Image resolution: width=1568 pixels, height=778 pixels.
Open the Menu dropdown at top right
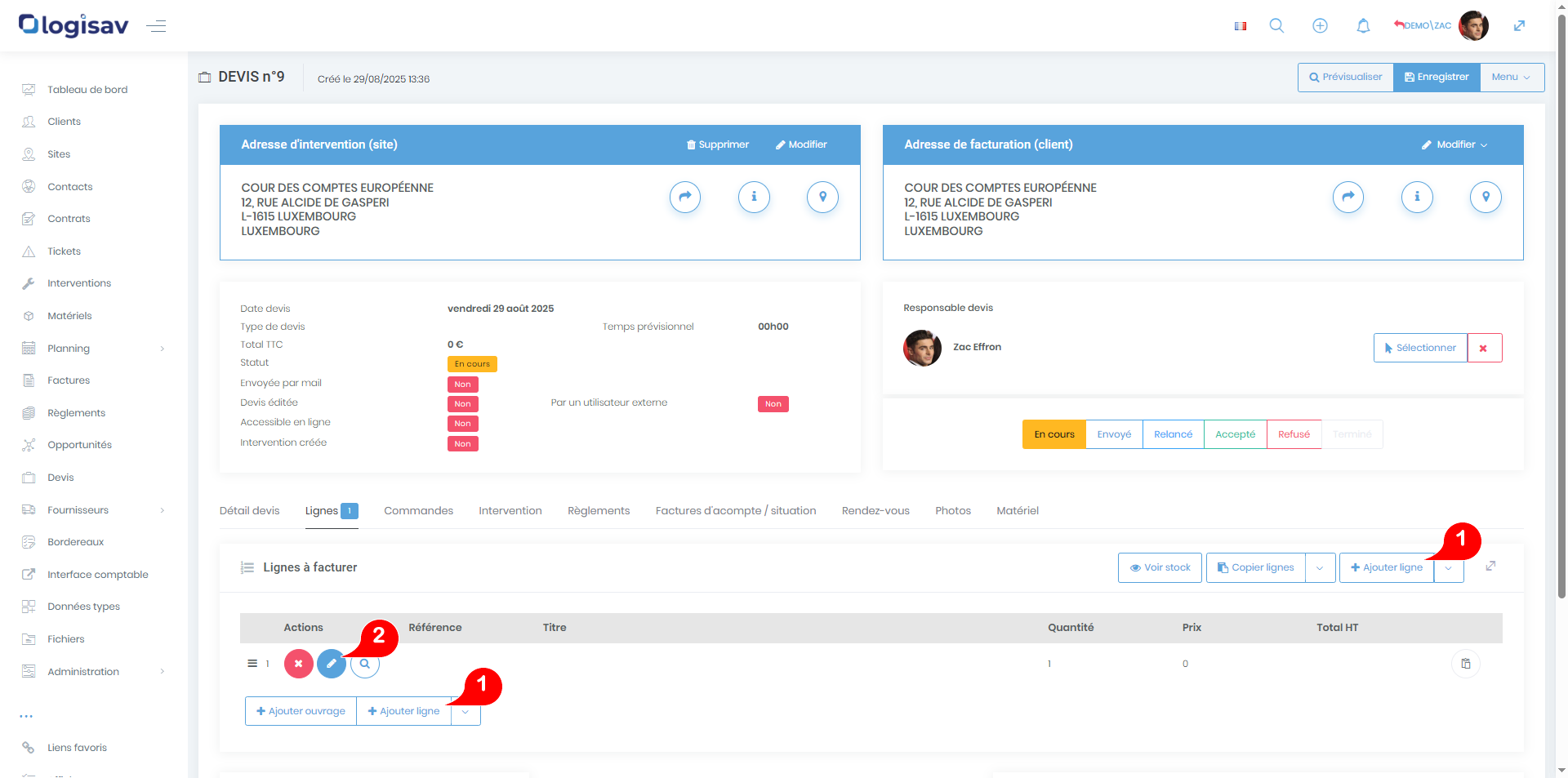(1512, 77)
